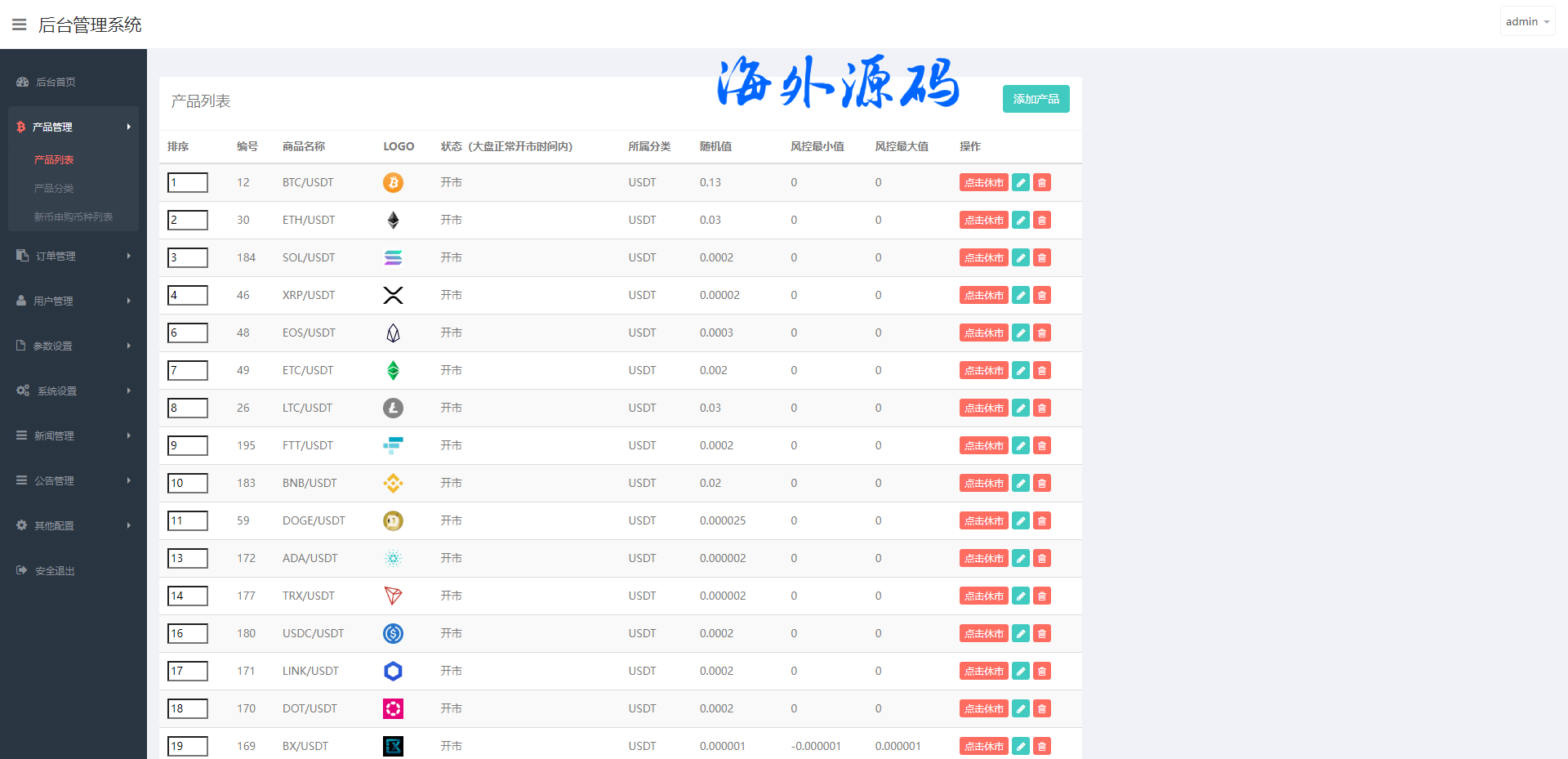Expand the 订单管理 sidebar menu
Screen dimensions: 1568x759
pyautogui.click(x=73, y=256)
